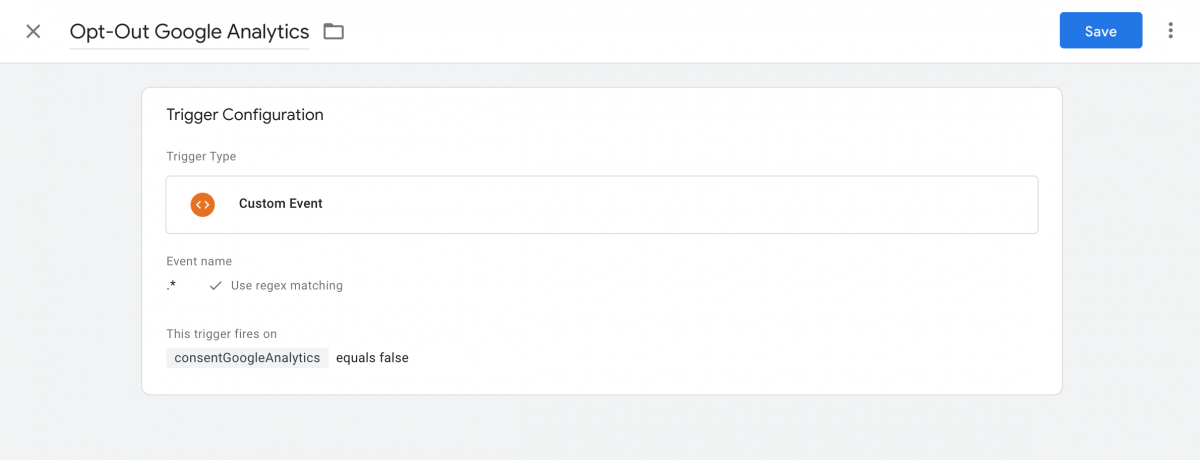Screen dimensions: 1200x460
Task: Click the blank header area left of Save
Action: point(700,31)
